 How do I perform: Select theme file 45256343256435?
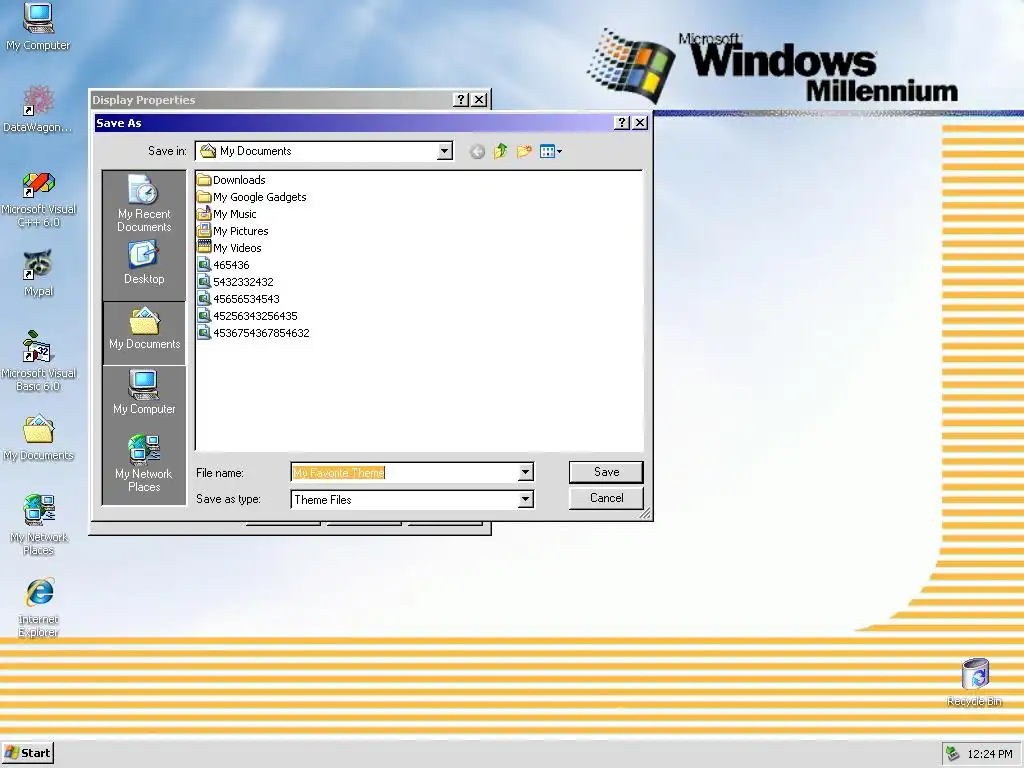(248, 315)
